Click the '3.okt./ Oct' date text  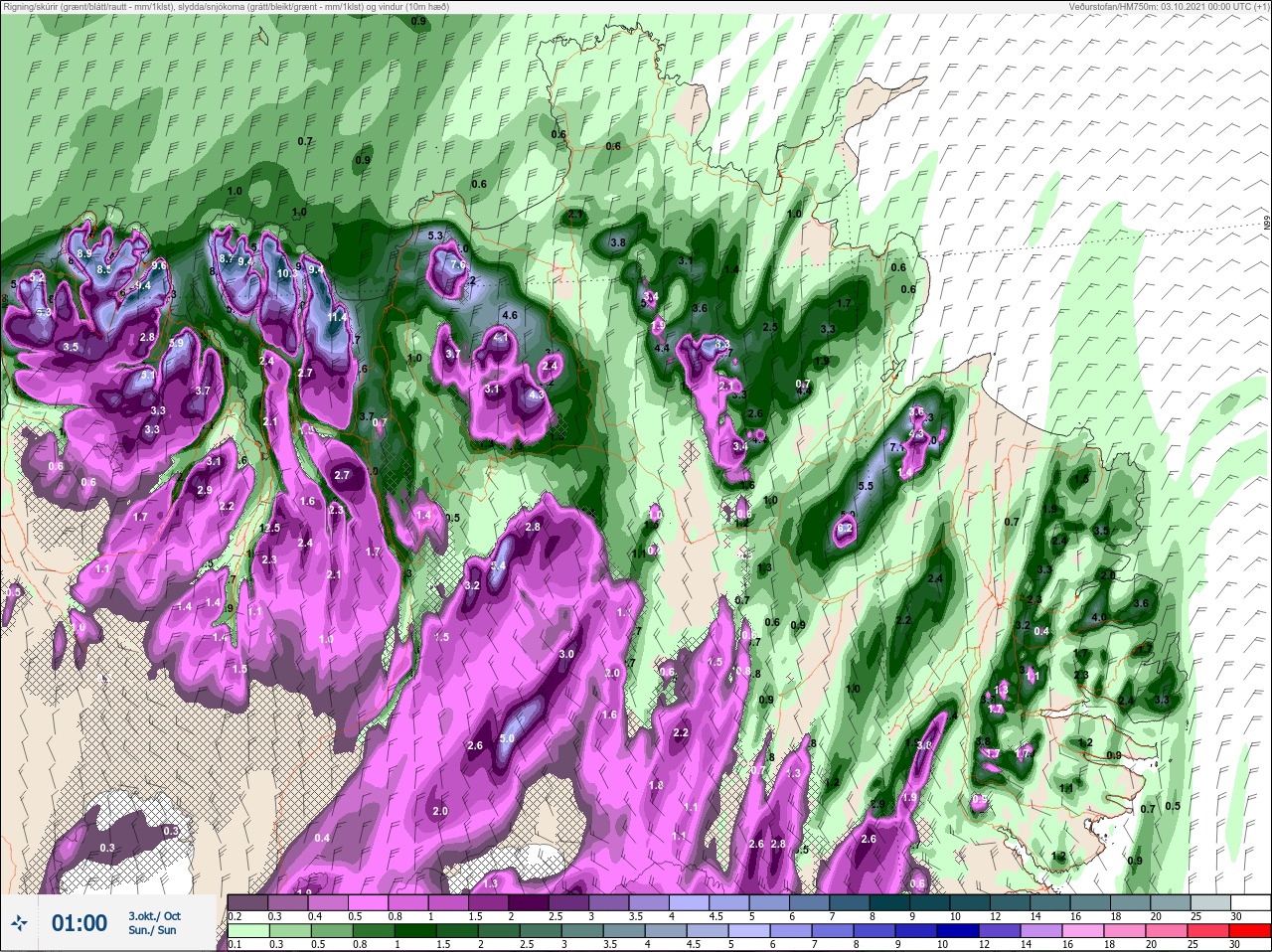click(x=154, y=916)
